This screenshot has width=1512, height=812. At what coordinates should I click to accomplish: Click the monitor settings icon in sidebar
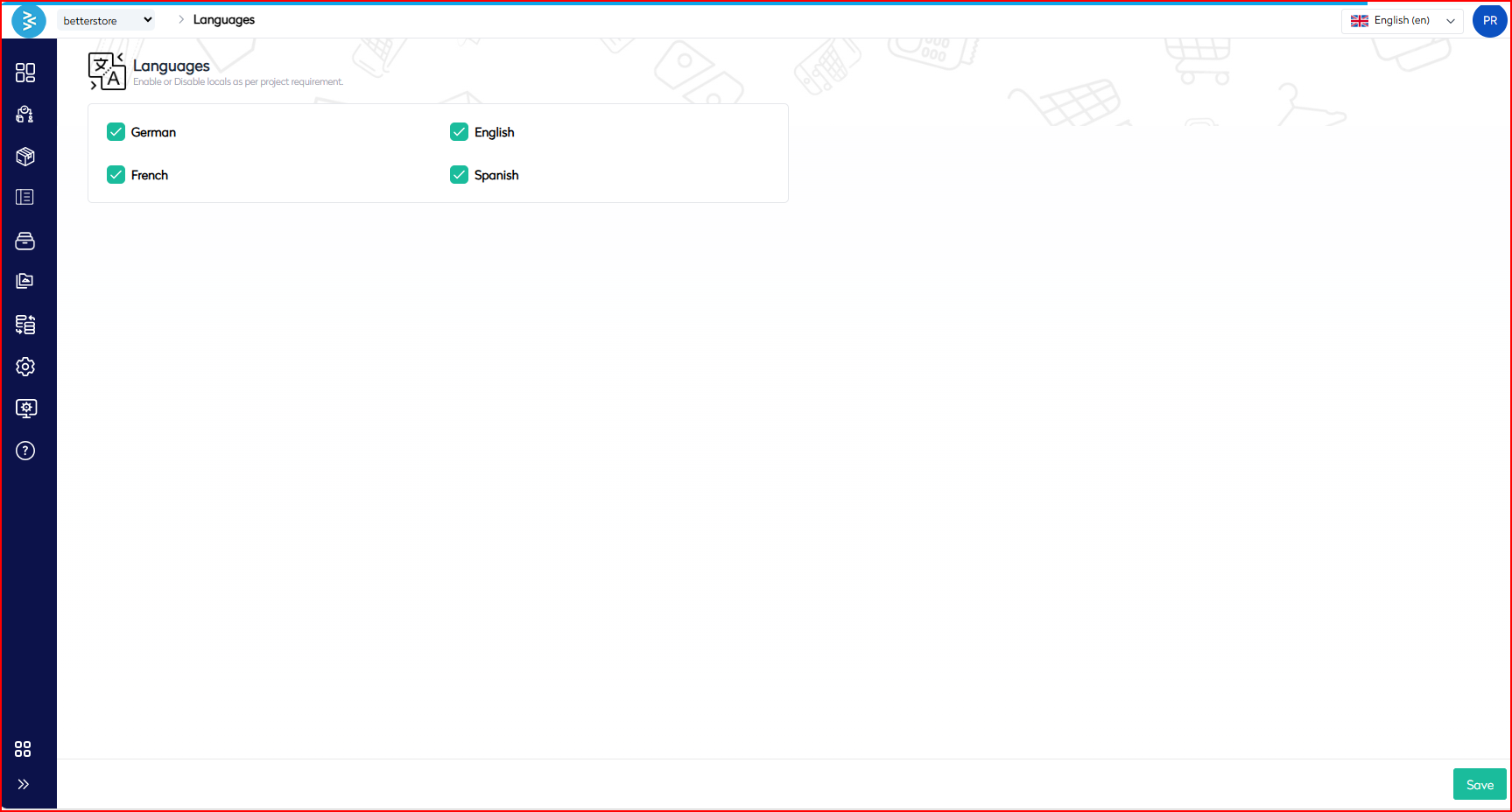click(25, 409)
